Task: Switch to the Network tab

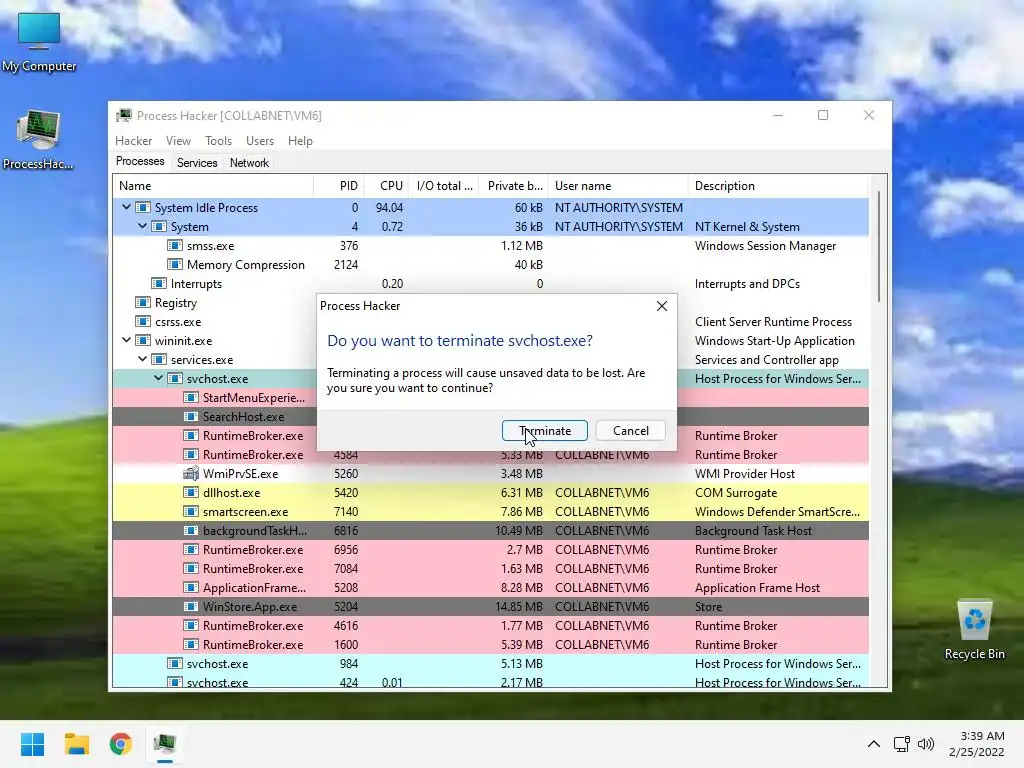Action: coord(249,163)
